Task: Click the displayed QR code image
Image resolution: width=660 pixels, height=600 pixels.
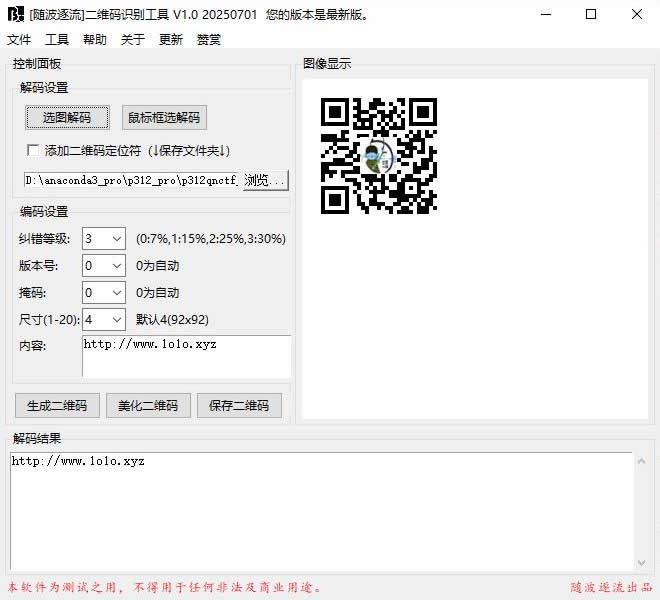Action: (379, 156)
